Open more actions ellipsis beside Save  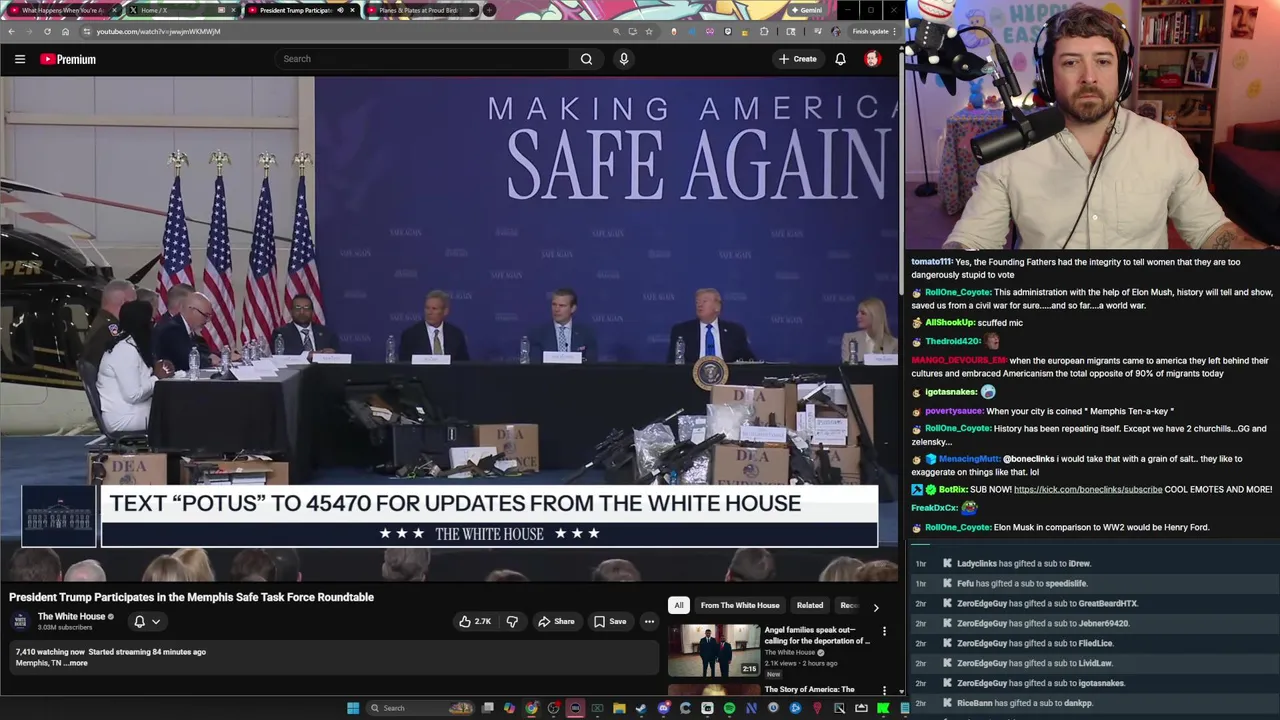[x=649, y=621]
